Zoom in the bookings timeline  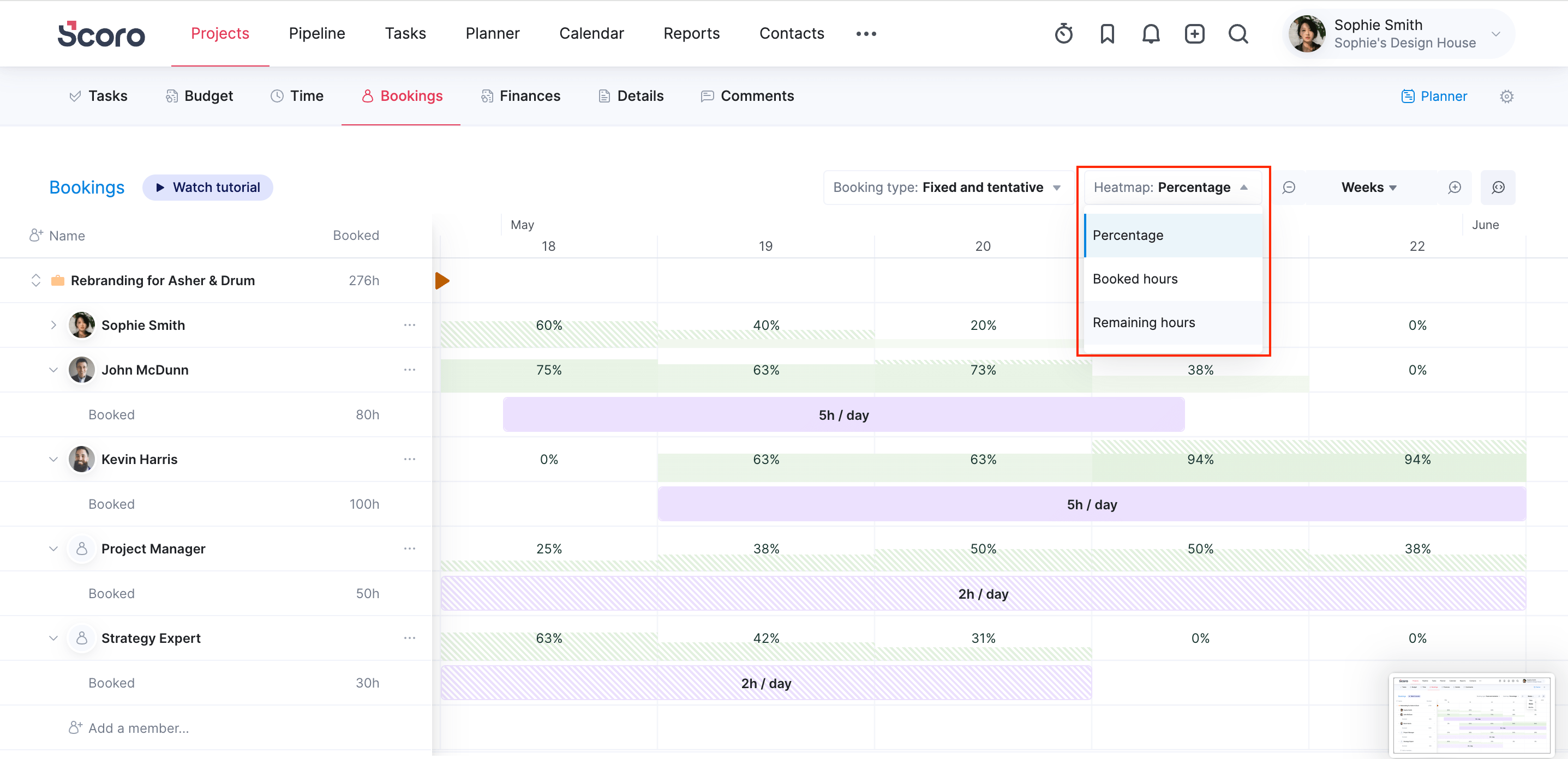click(1454, 188)
